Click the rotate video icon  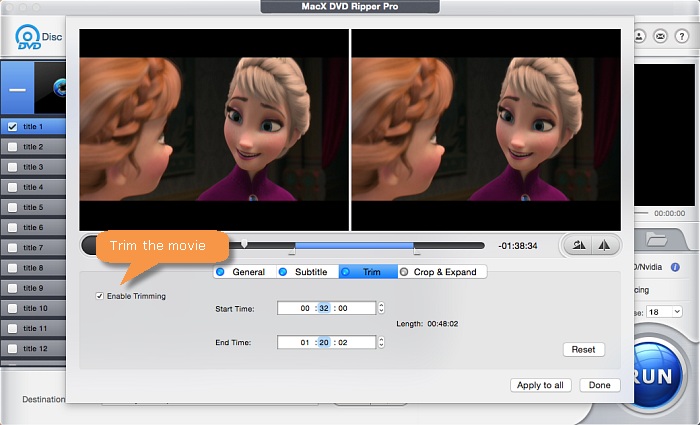(x=579, y=245)
